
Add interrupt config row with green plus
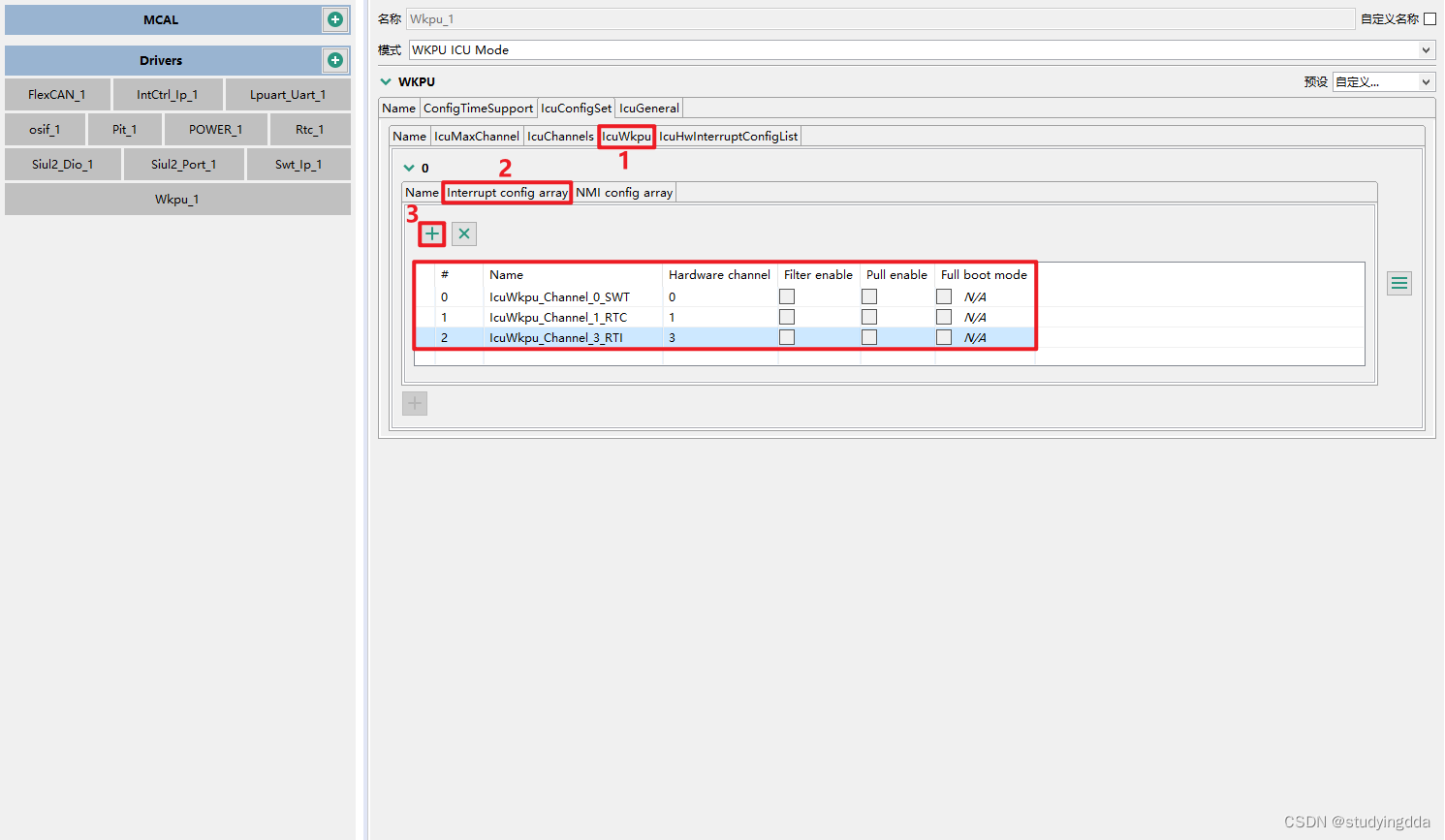(432, 233)
